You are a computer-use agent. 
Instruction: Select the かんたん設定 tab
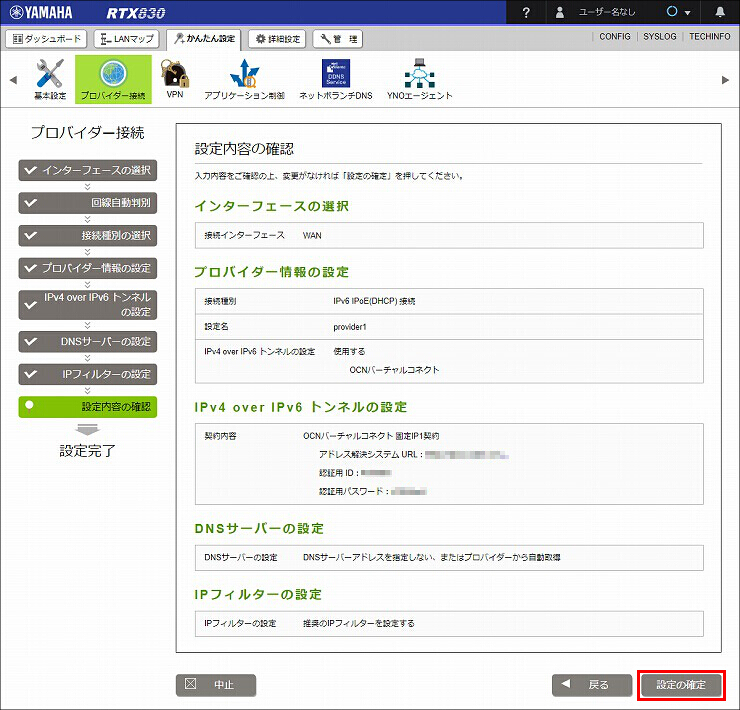[204, 39]
